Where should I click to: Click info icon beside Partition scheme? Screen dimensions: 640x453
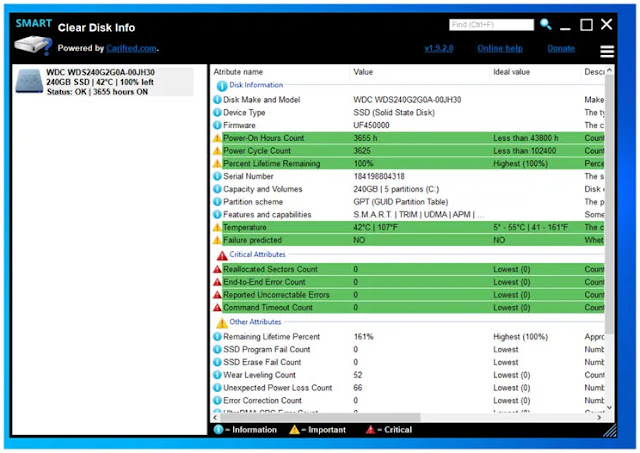click(x=218, y=202)
